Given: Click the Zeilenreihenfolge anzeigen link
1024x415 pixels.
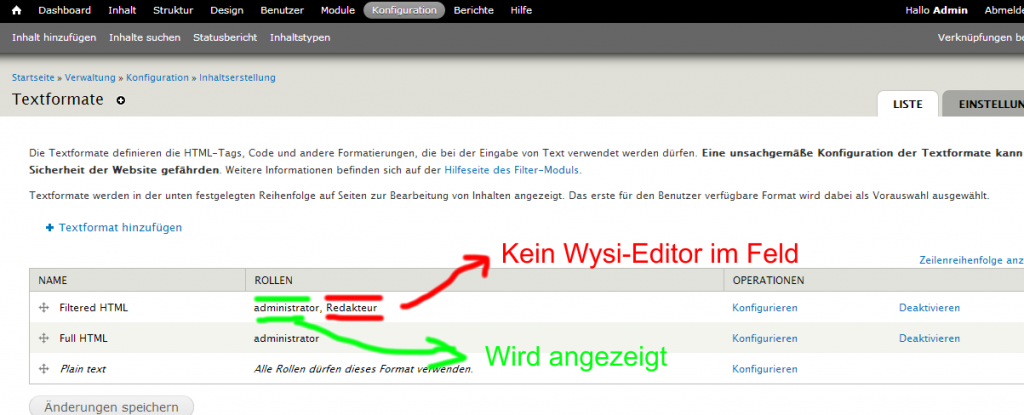Looking at the screenshot, I should (970, 260).
